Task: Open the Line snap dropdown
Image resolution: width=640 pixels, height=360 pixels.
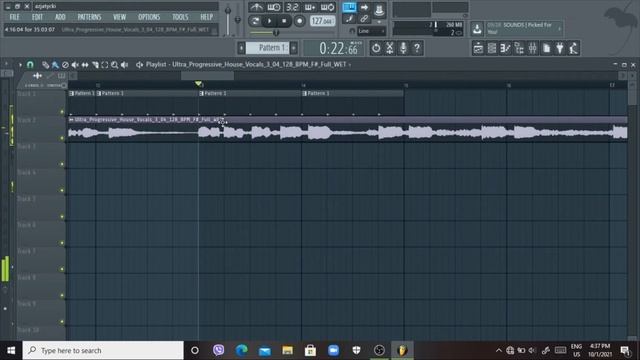Action: 371,31
